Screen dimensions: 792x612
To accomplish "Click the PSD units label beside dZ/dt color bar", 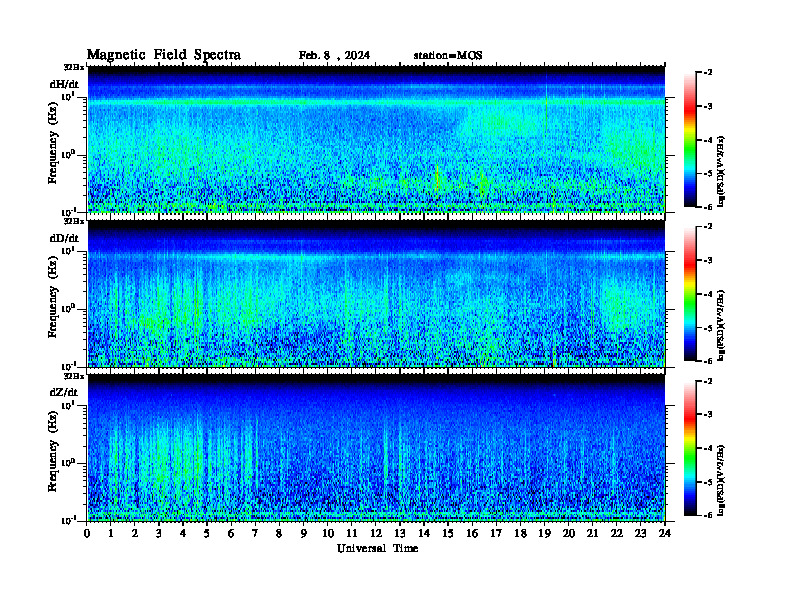I will 721,479.
